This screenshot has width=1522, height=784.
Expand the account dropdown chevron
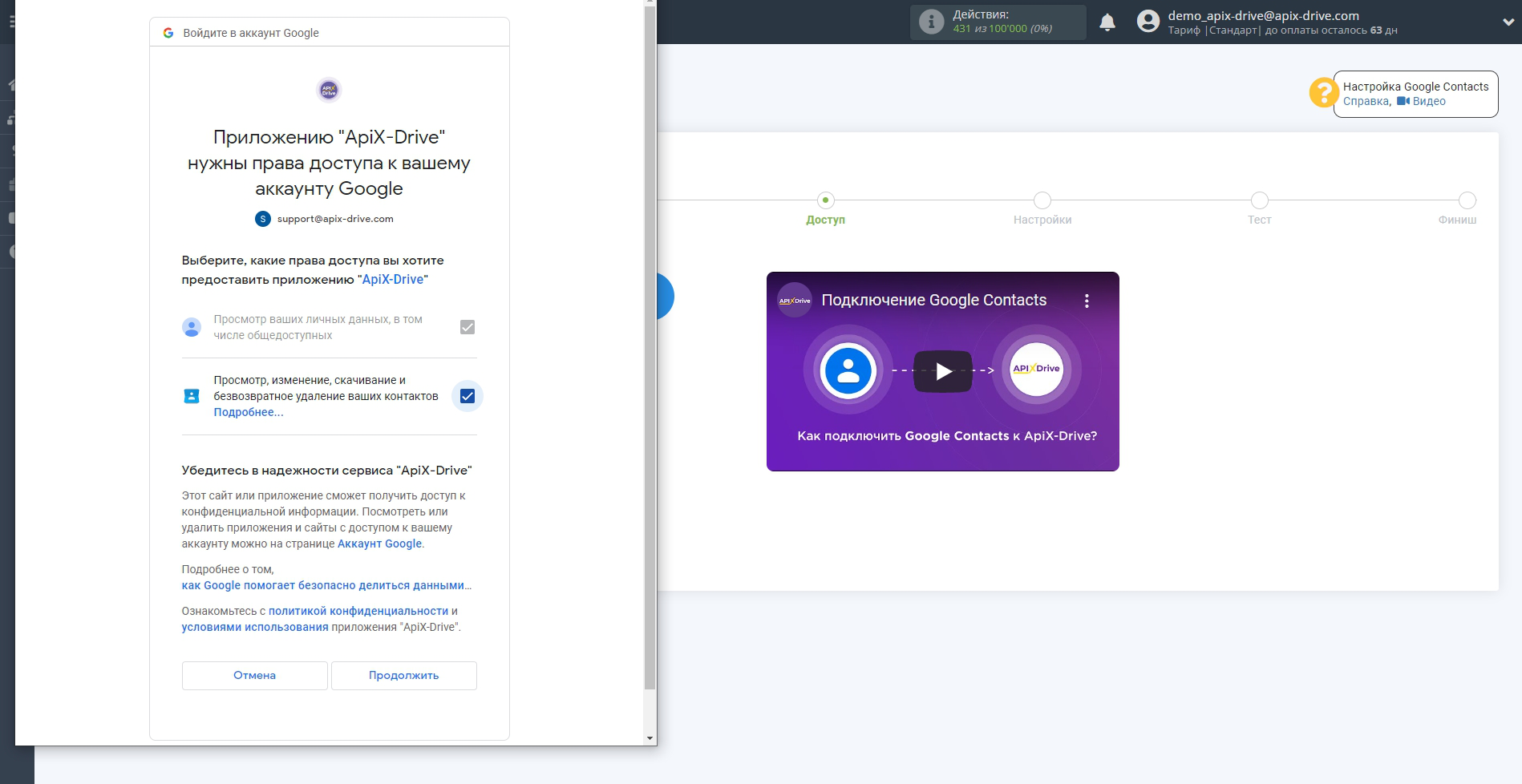pos(1508,22)
